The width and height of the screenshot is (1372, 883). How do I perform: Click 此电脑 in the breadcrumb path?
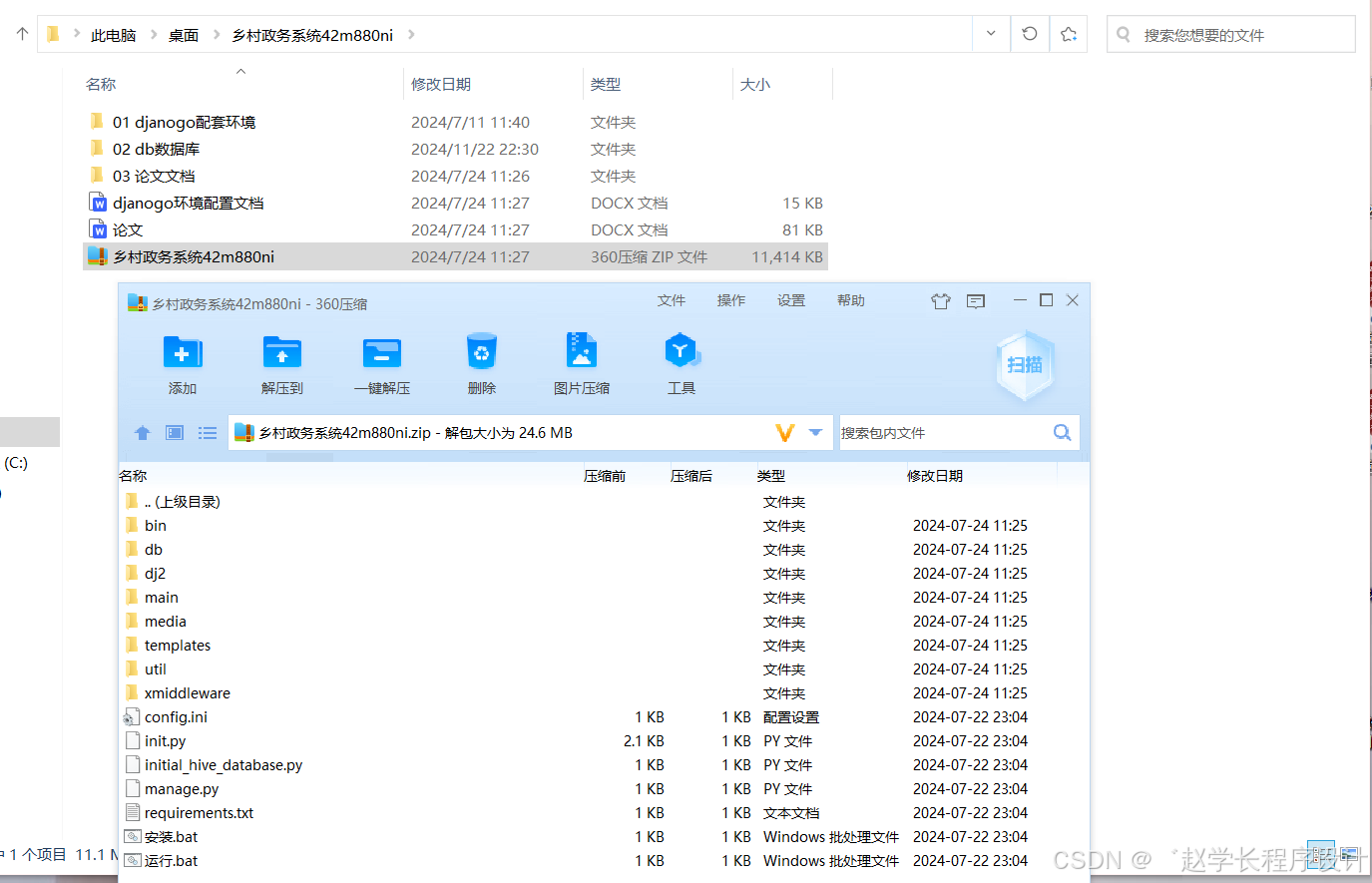(x=113, y=35)
